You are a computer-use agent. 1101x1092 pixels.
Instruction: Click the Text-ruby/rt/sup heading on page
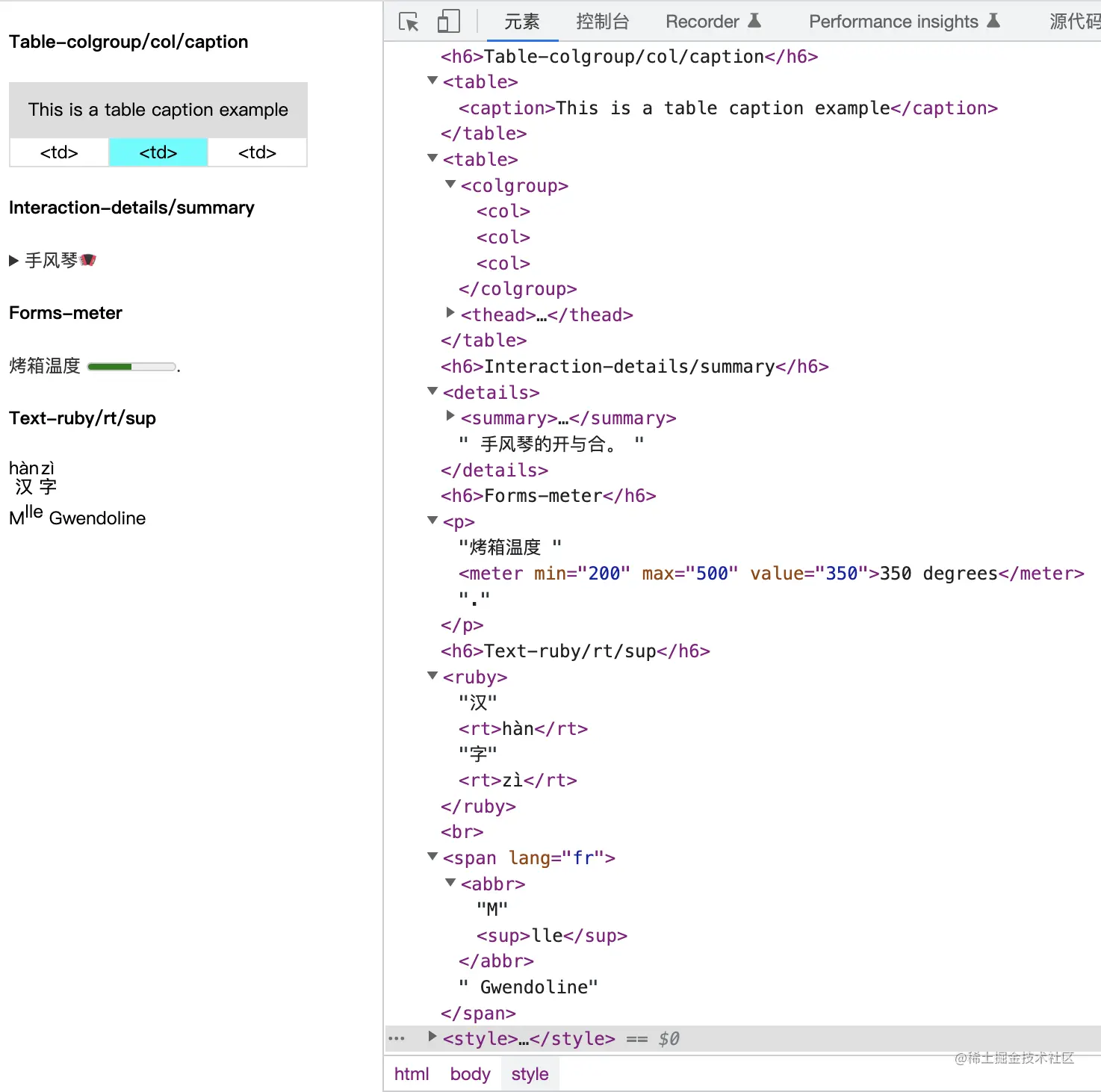(82, 418)
